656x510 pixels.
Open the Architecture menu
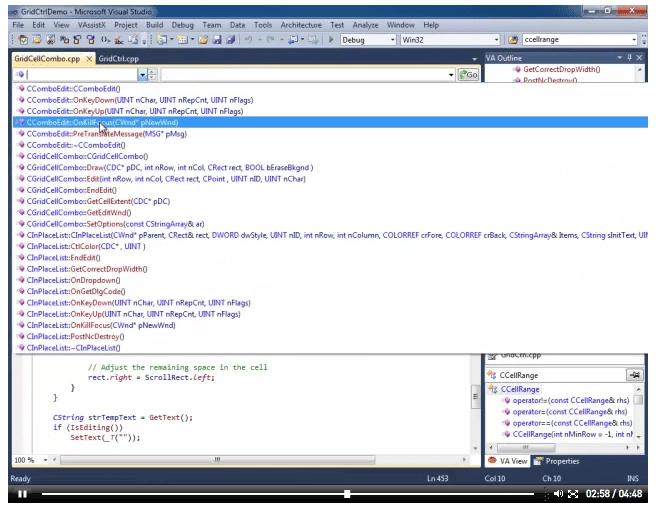(x=301, y=25)
